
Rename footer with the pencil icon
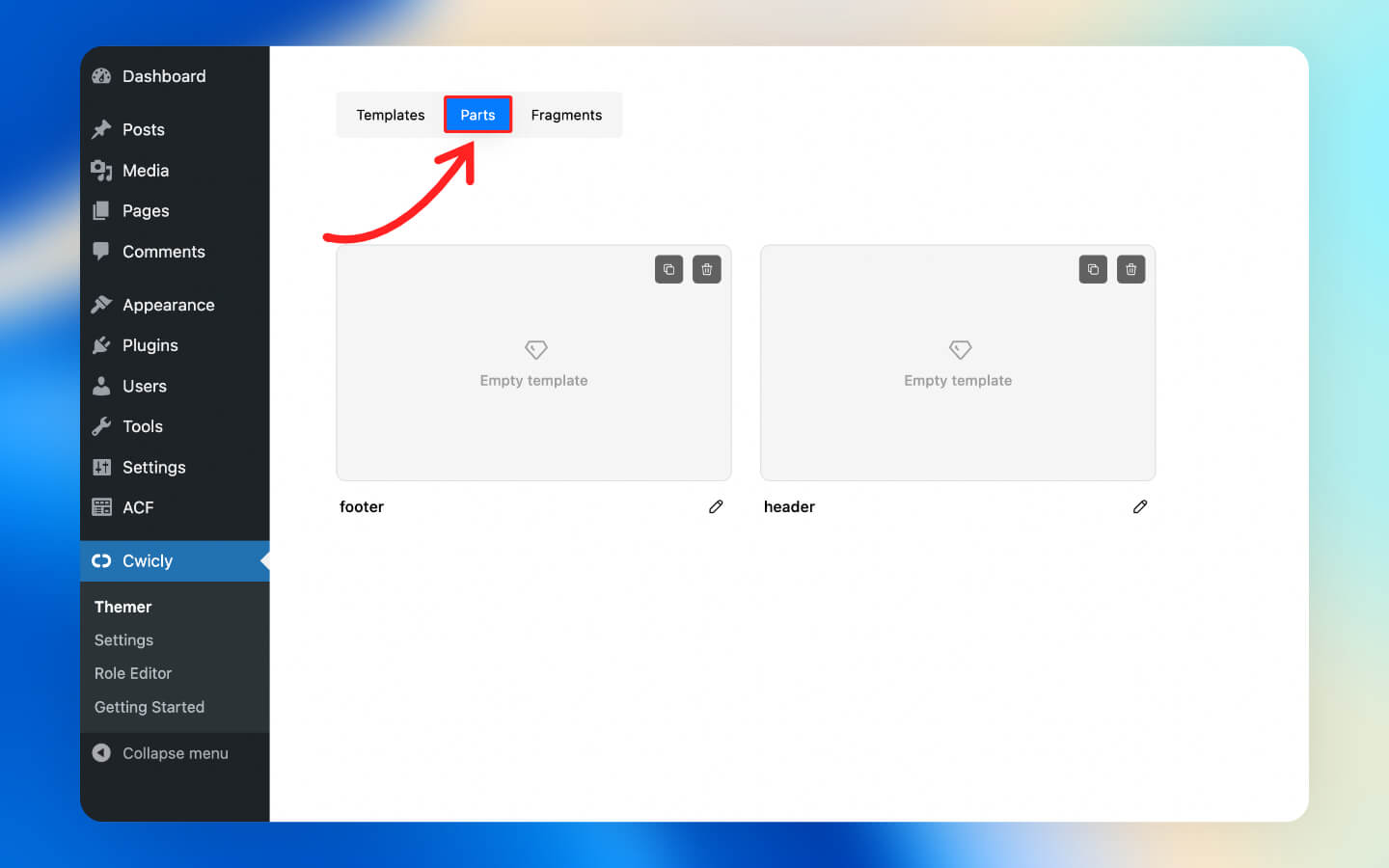point(716,506)
